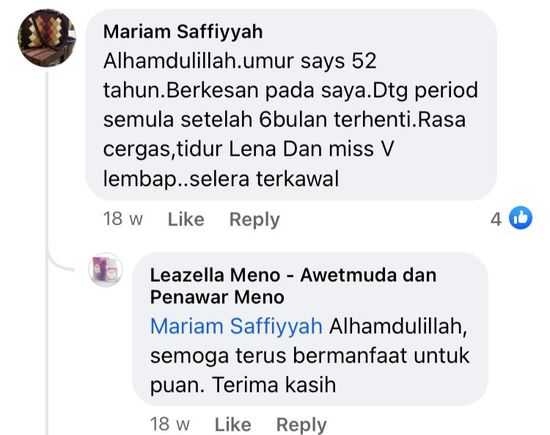Click curved connector leading to Leazella reply
The height and width of the screenshot is (435, 550).
point(60,262)
